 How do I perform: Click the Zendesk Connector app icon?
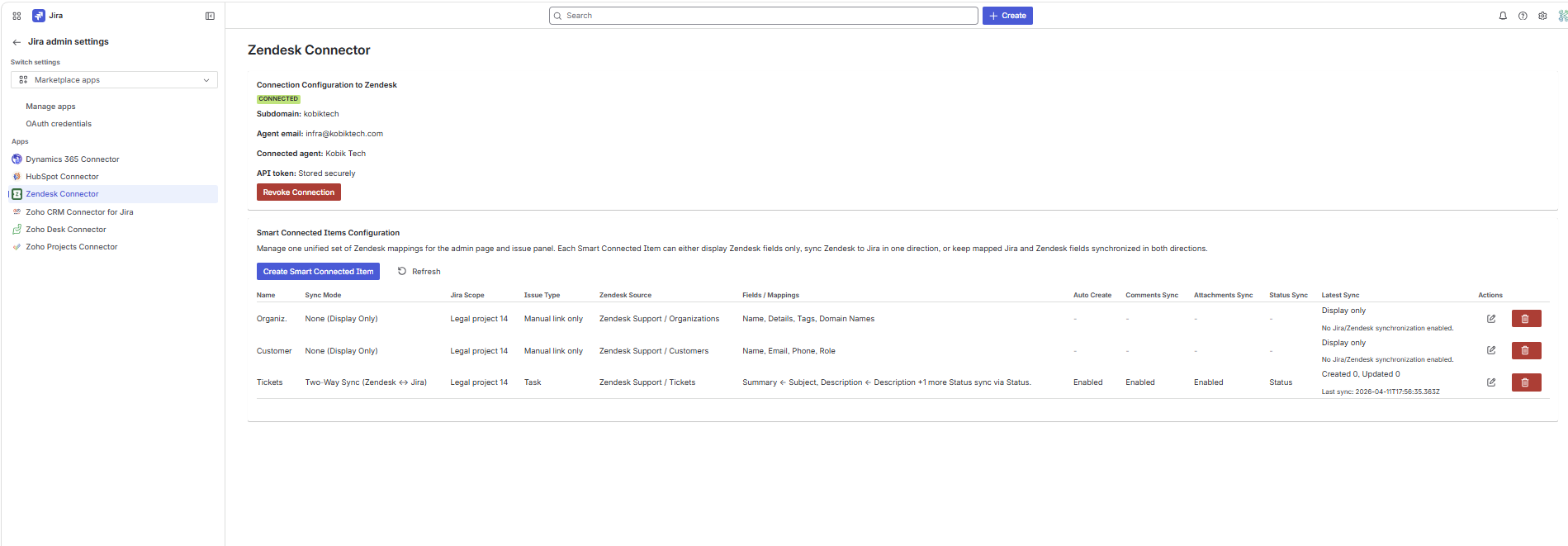coord(17,194)
